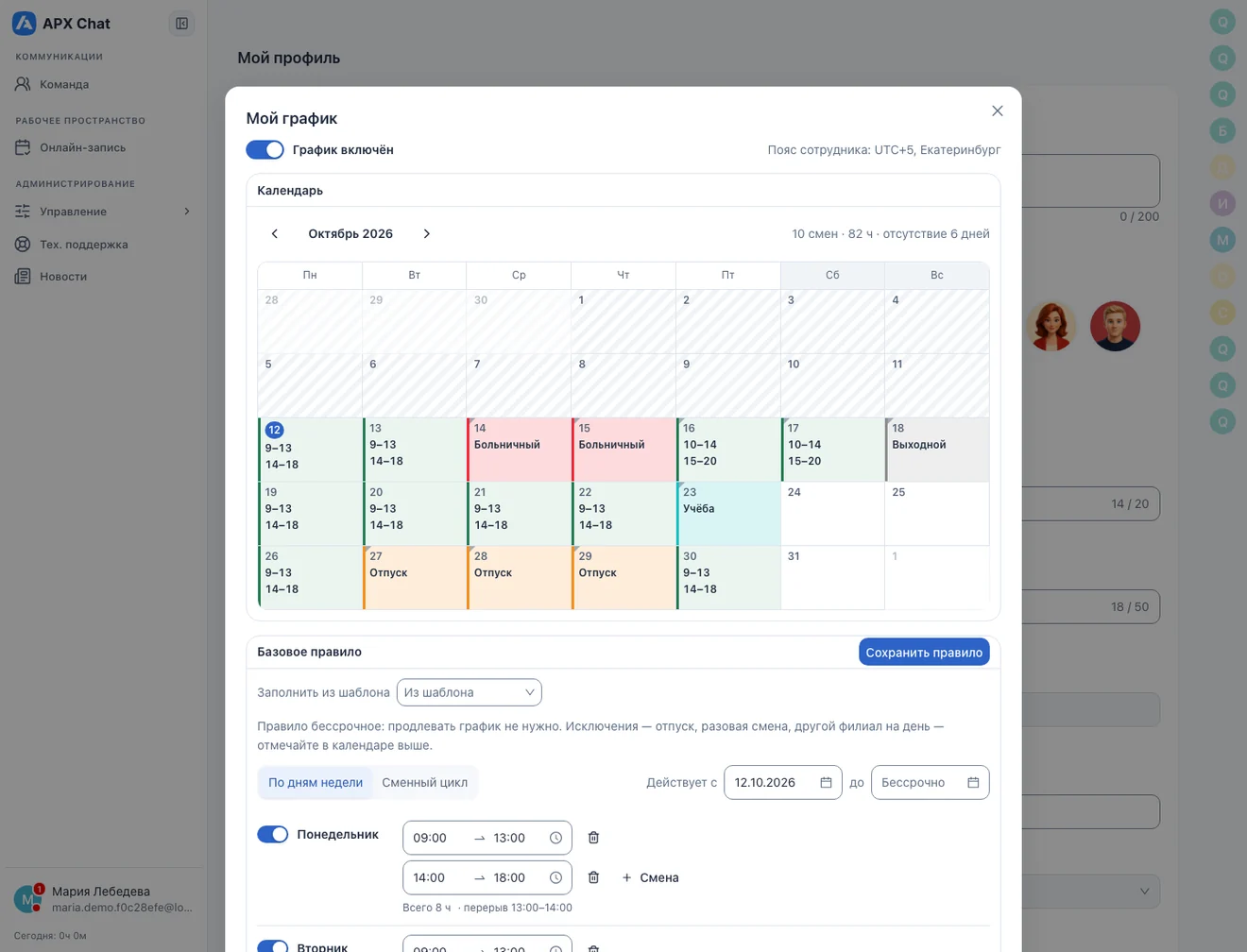Click woman avatar thumbnail in background profile
Screen dimensions: 1247x952
pos(1051,326)
